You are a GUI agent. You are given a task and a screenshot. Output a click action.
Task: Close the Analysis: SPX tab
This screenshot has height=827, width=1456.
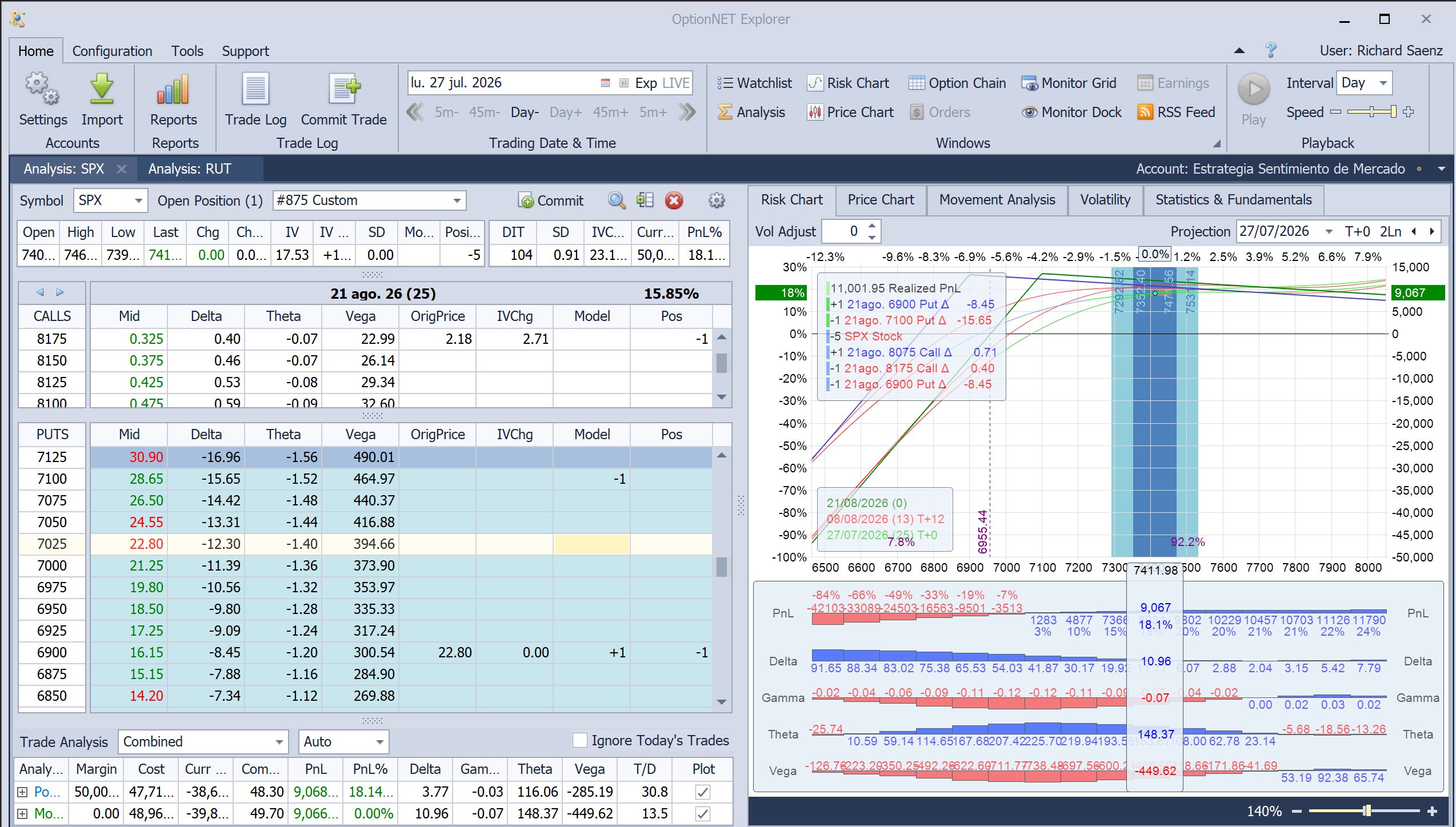click(121, 169)
